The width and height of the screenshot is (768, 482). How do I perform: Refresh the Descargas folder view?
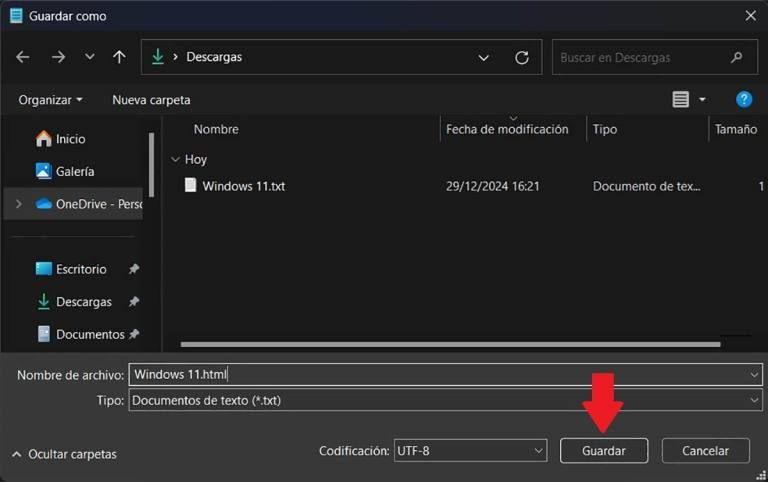[522, 58]
